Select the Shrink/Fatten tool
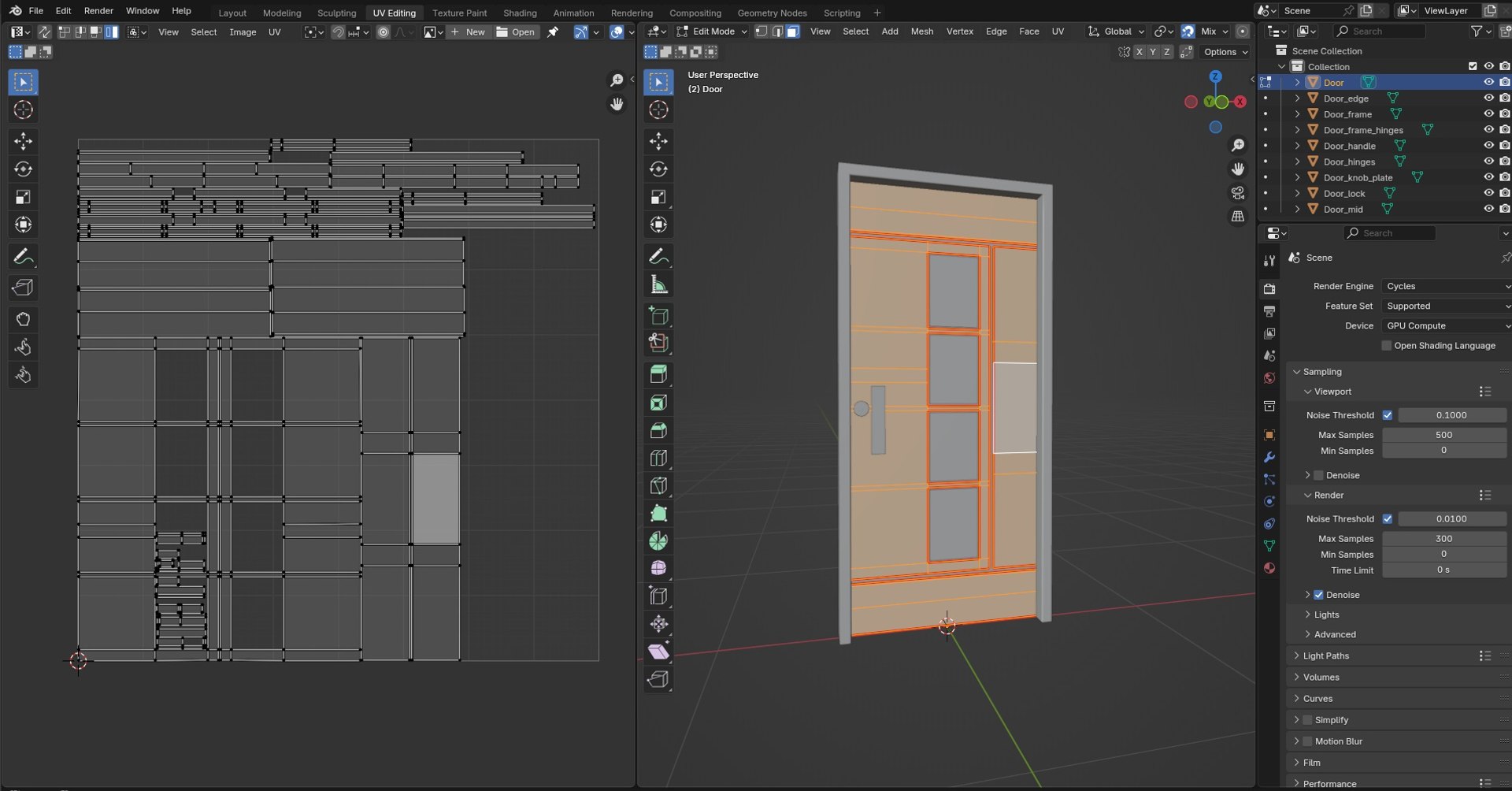This screenshot has width=1512, height=791. (658, 624)
